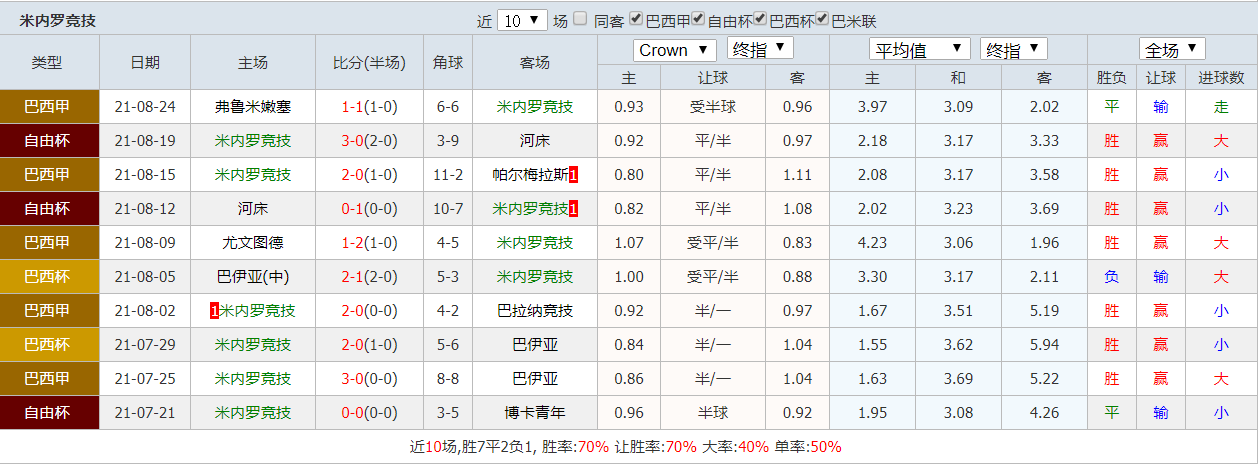Click the 博卡青年 away team
Viewport: 1258px width, 464px height.
click(x=535, y=413)
